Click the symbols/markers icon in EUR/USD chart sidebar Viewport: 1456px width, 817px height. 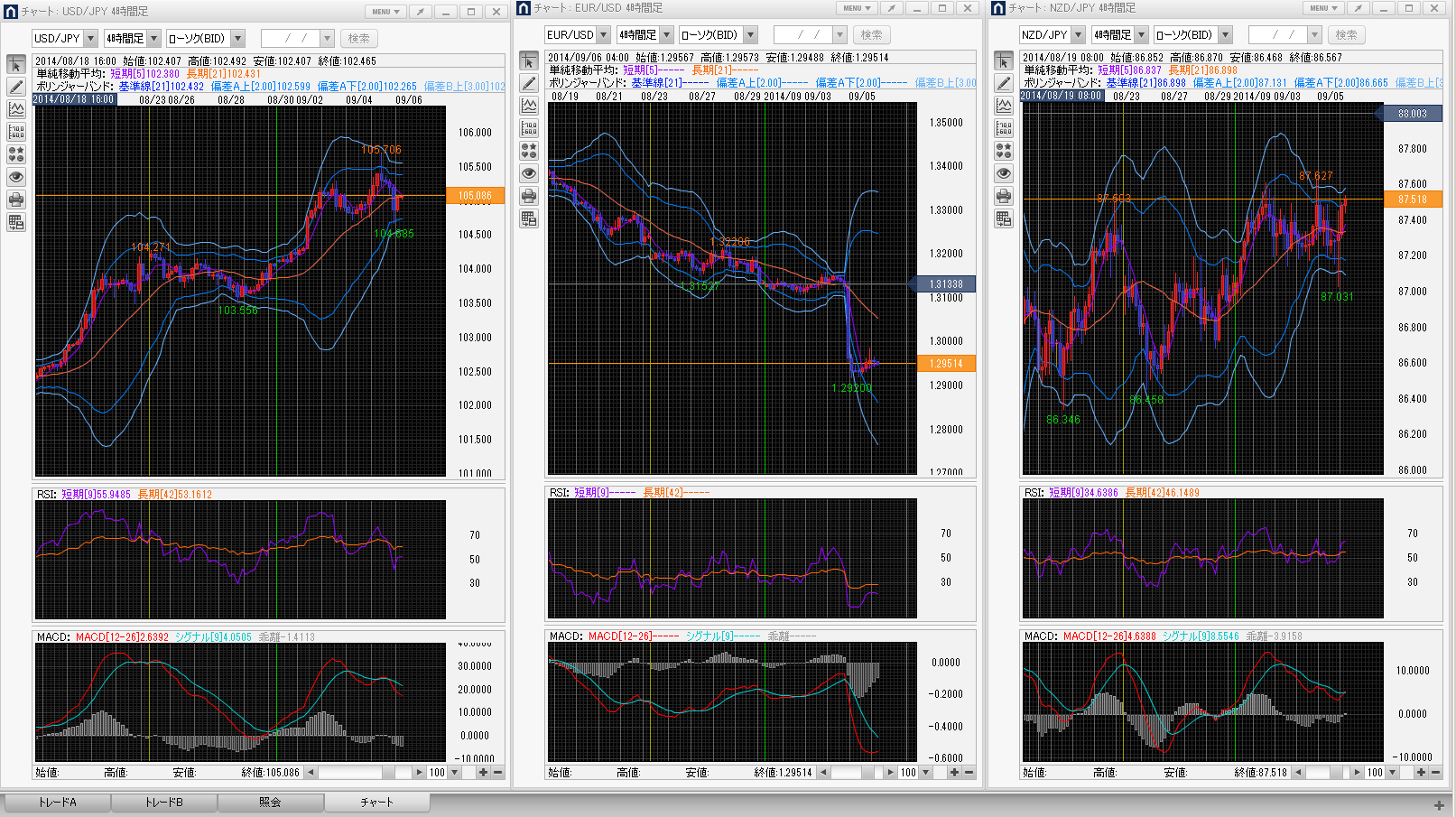point(529,151)
